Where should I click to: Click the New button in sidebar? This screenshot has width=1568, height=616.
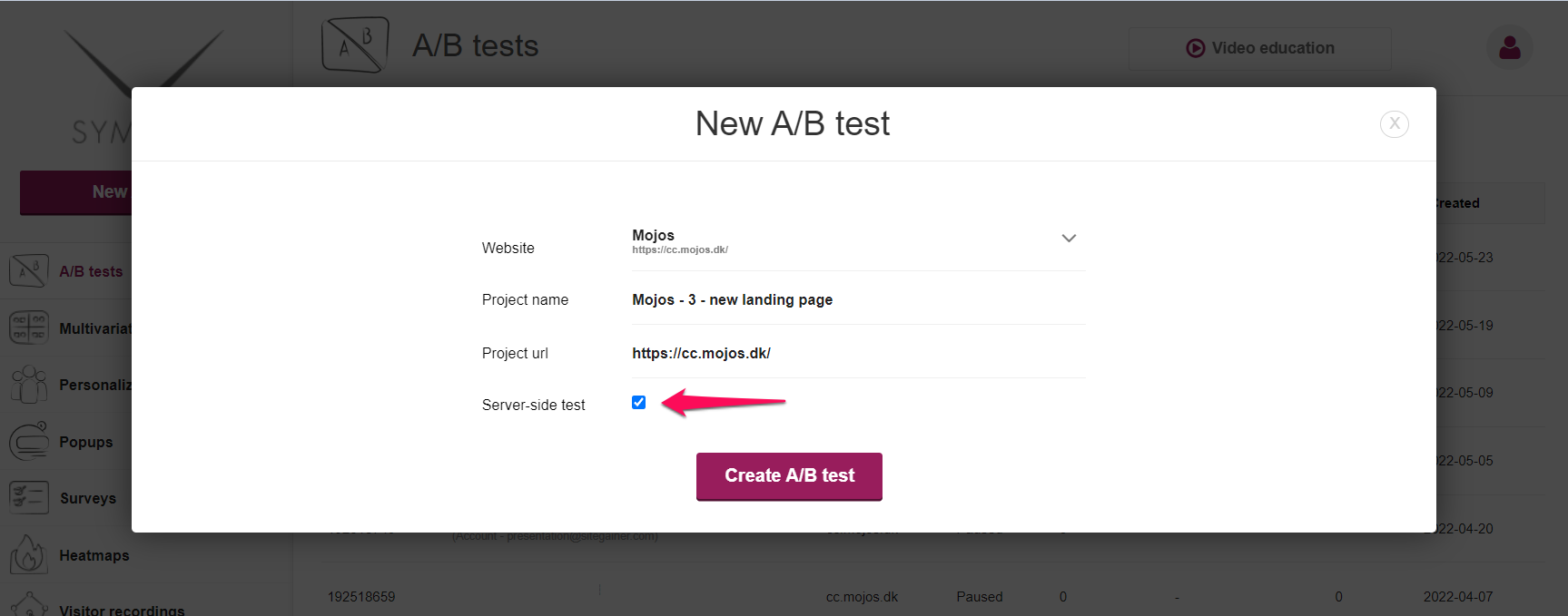point(76,192)
